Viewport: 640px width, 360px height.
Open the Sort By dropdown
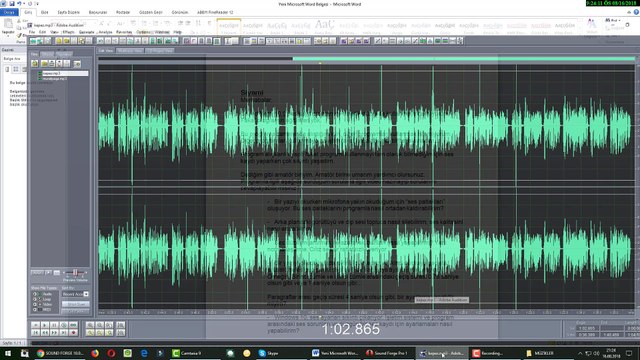75,294
